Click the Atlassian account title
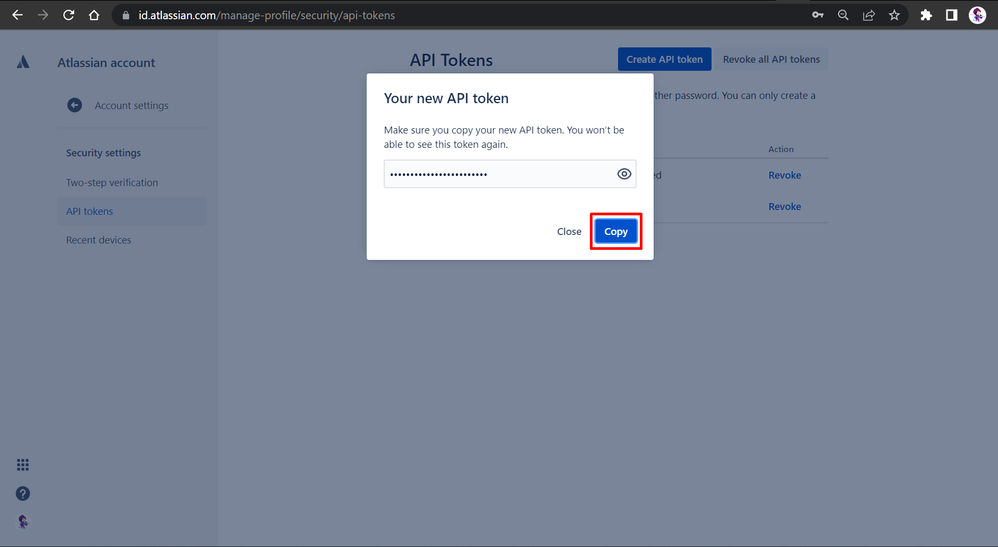This screenshot has width=998, height=547. pos(106,62)
